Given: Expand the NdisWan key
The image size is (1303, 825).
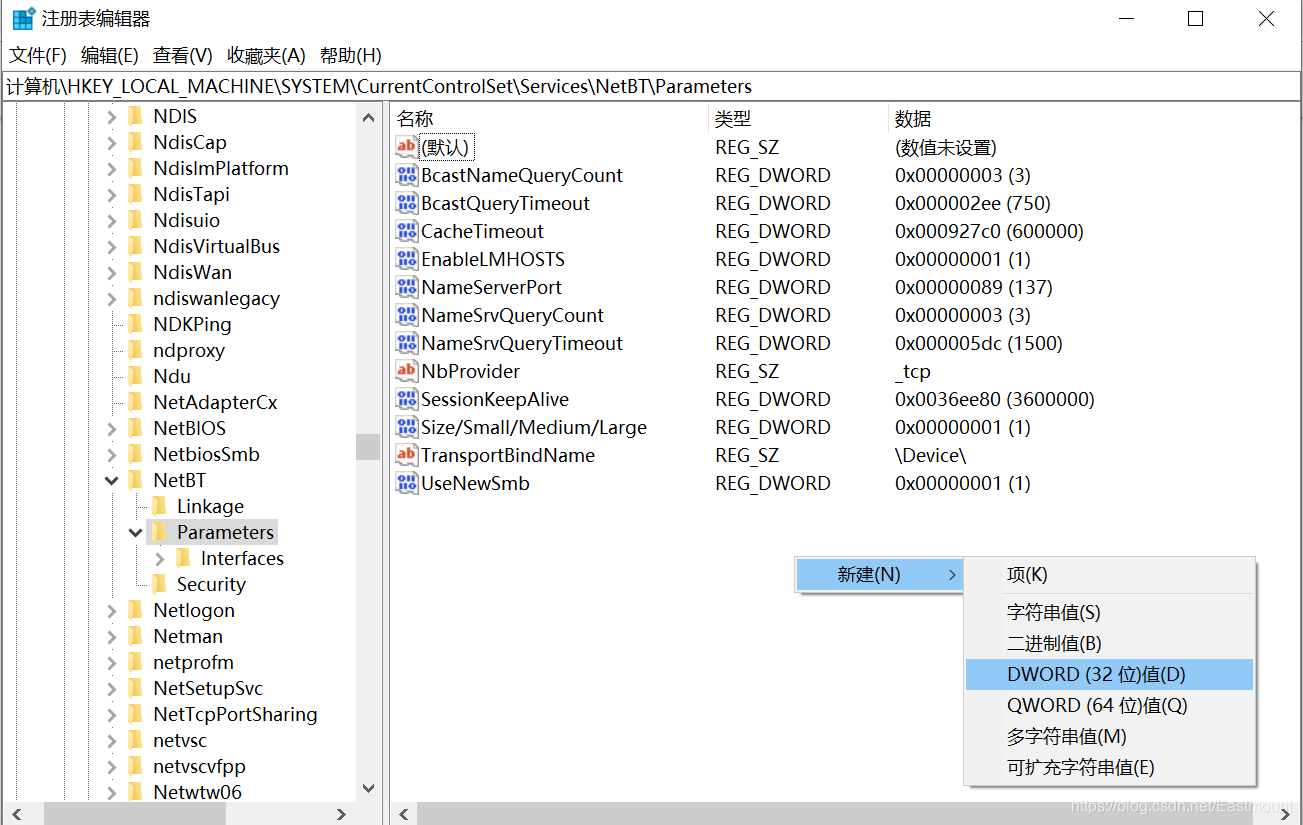Looking at the screenshot, I should click(x=112, y=273).
